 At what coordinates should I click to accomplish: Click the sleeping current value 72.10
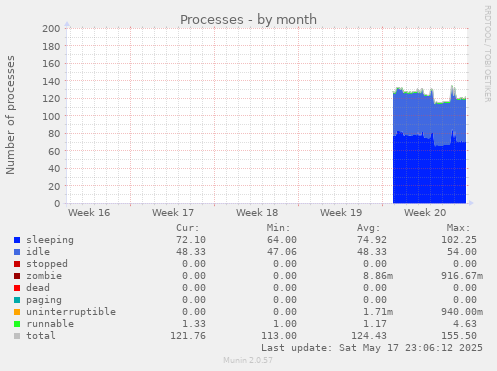[191, 240]
